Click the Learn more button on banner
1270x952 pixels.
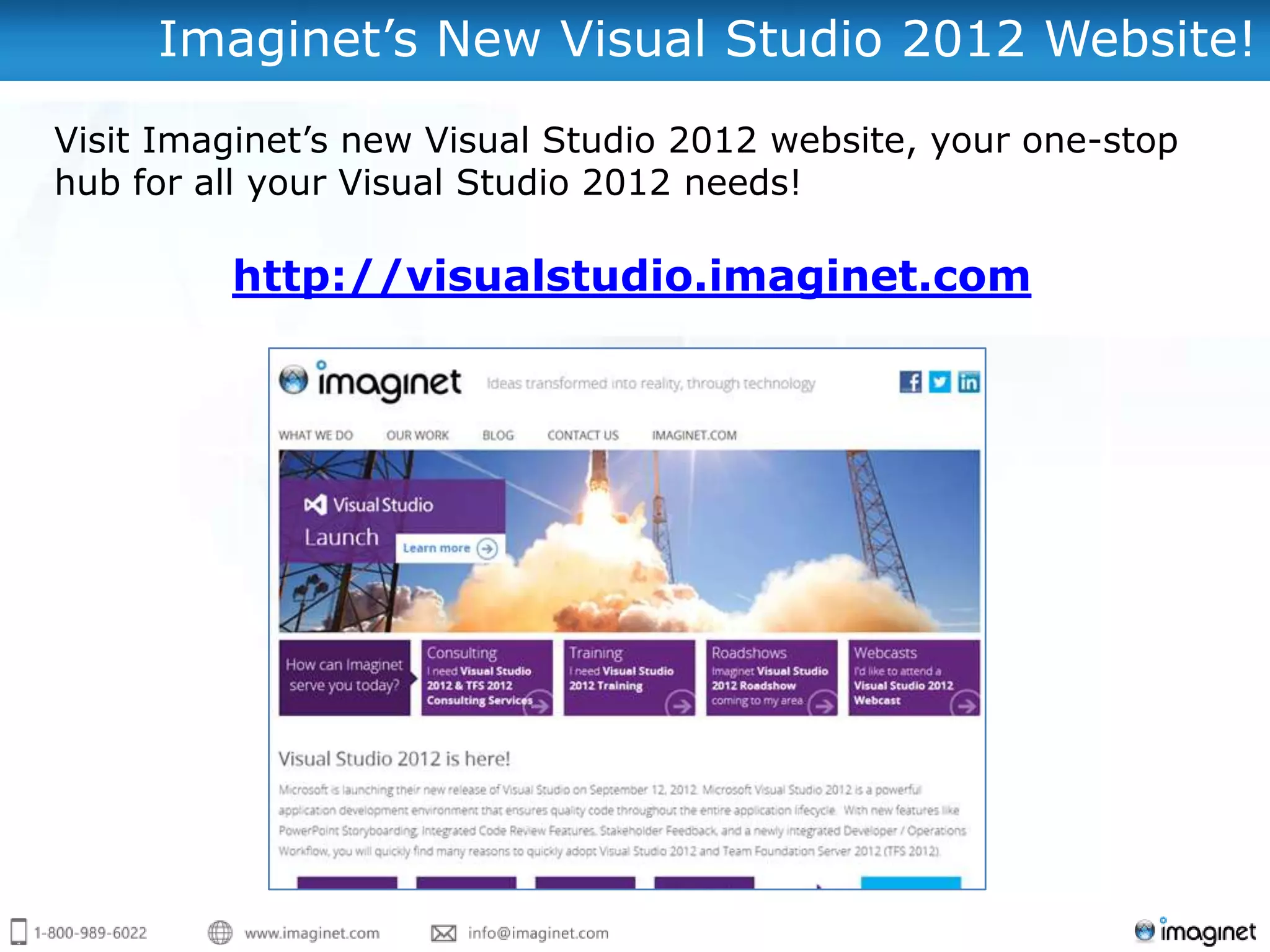[x=450, y=549]
